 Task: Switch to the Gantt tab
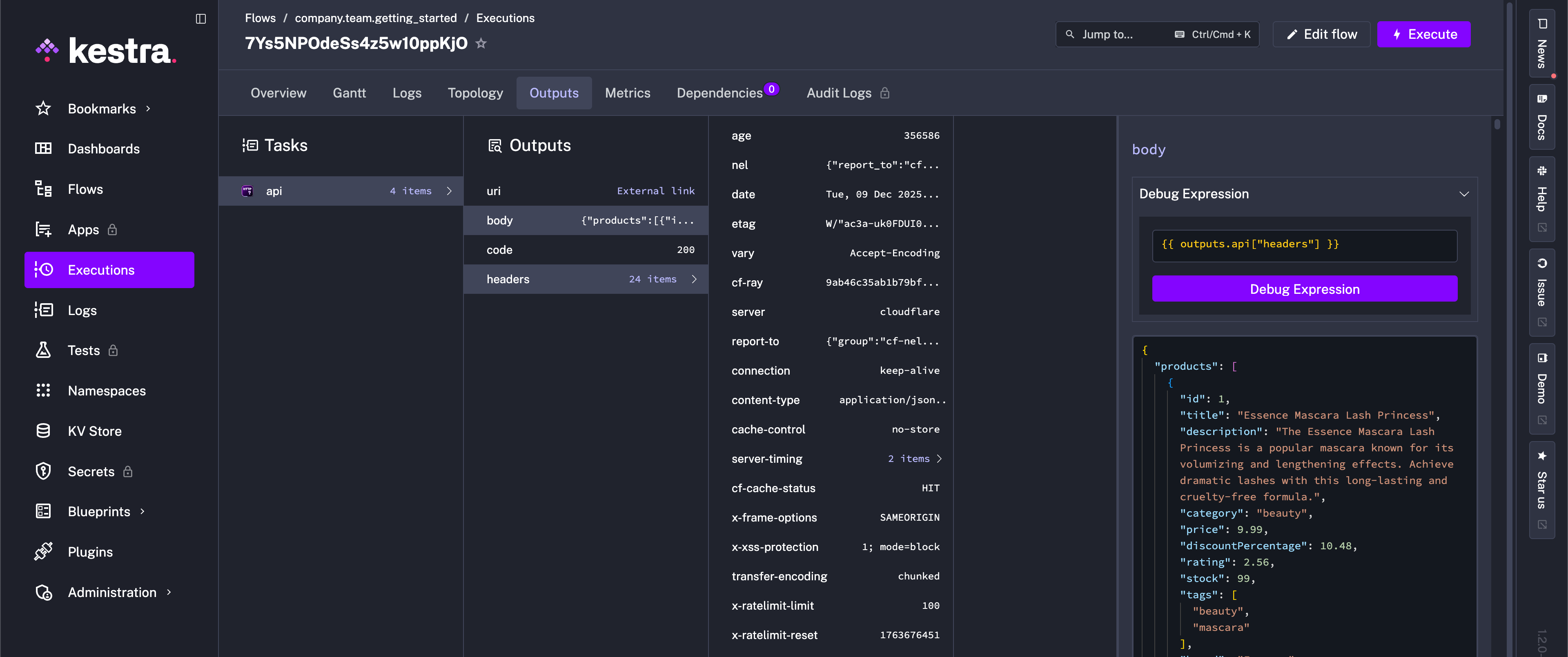click(x=349, y=93)
